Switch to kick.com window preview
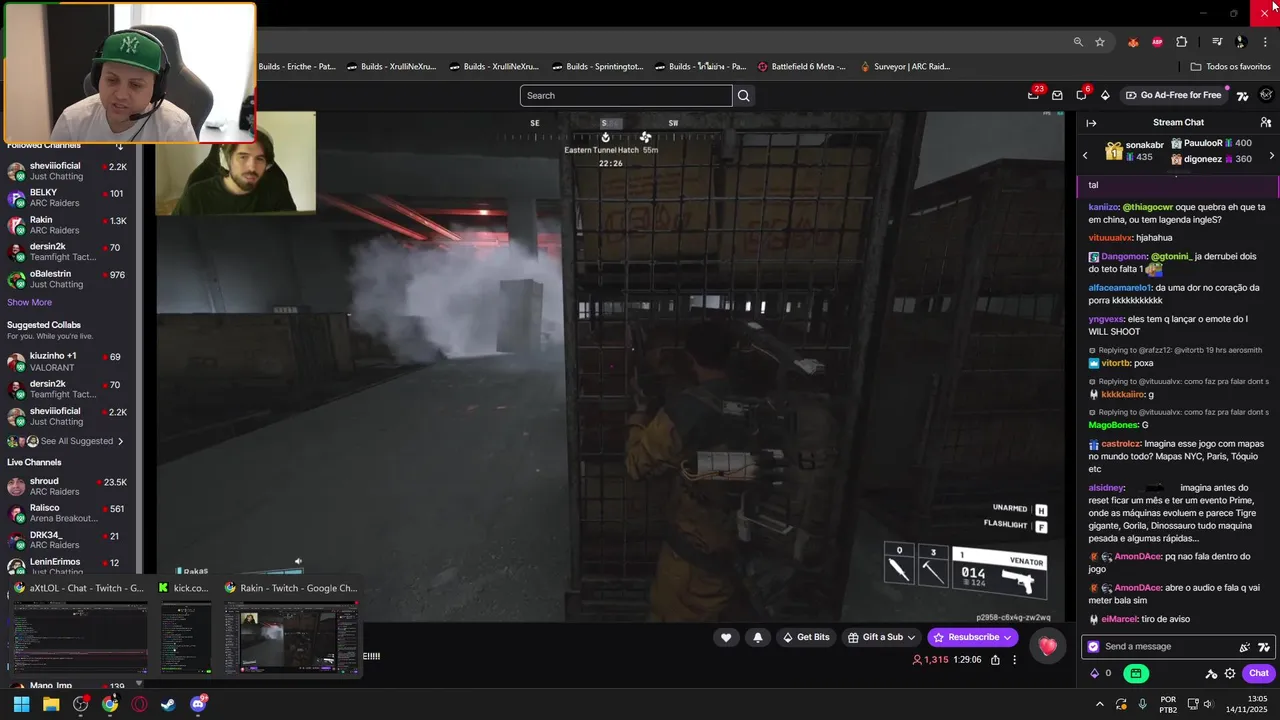The width and height of the screenshot is (1280, 720). tap(186, 628)
